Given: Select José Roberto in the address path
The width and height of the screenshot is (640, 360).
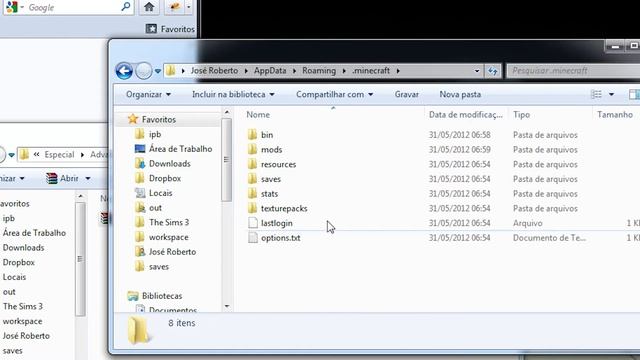Looking at the screenshot, I should click(214, 71).
